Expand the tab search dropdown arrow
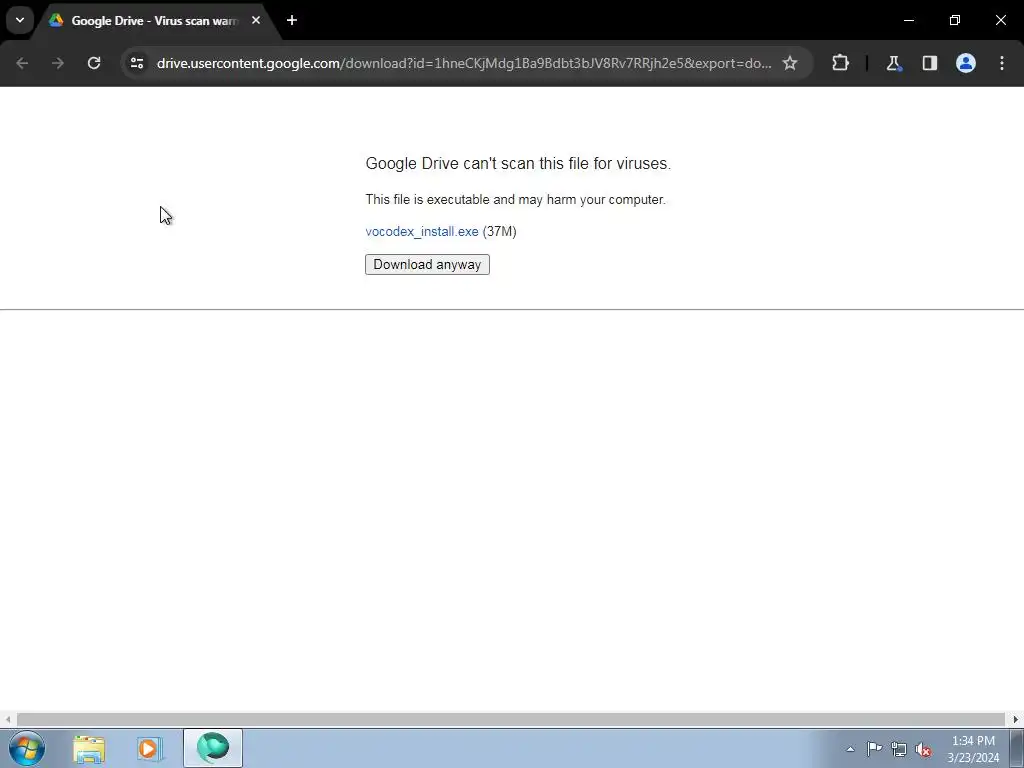Image resolution: width=1024 pixels, height=768 pixels. (20, 20)
